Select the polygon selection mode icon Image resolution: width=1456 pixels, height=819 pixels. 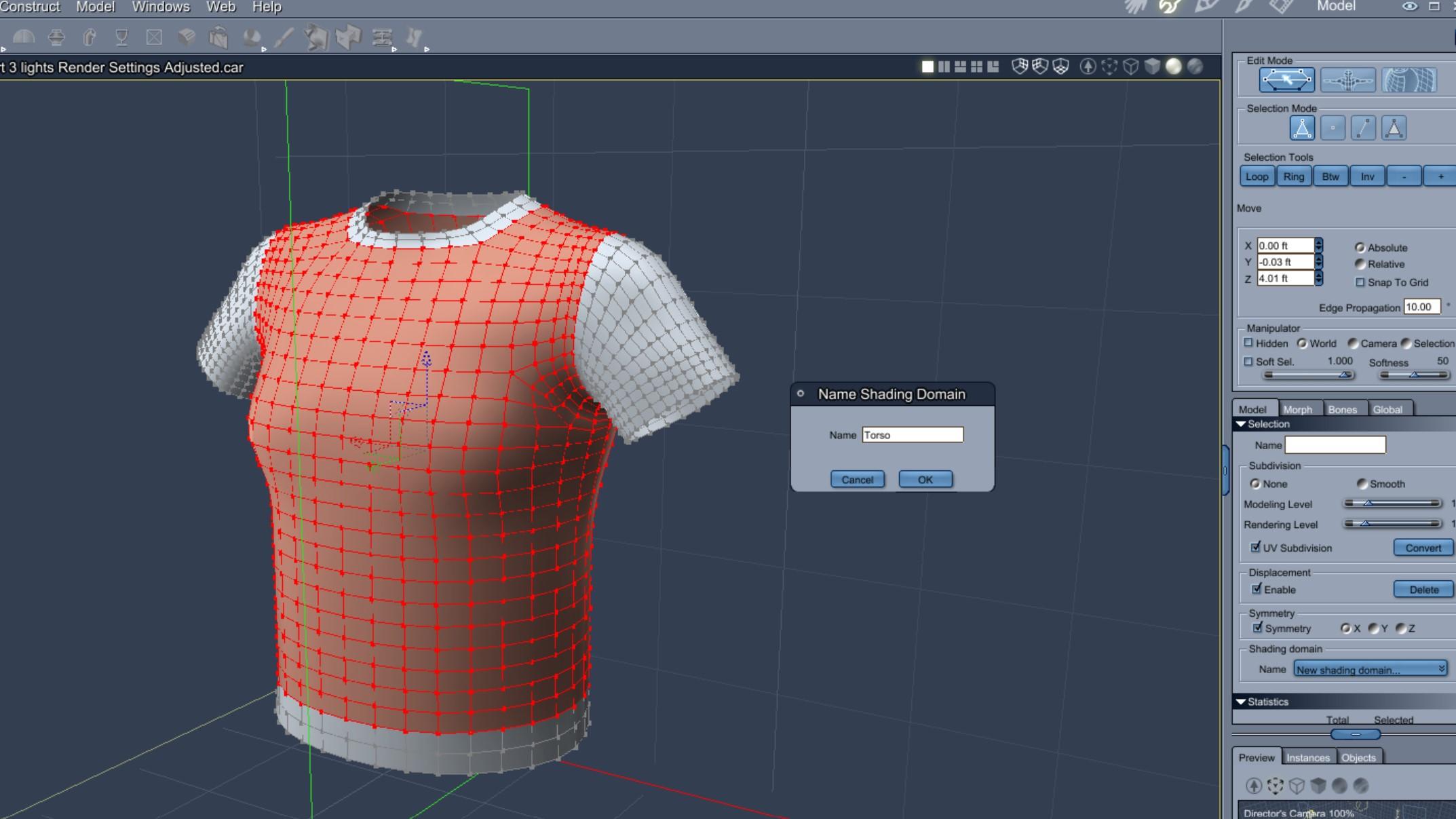(x=1394, y=128)
